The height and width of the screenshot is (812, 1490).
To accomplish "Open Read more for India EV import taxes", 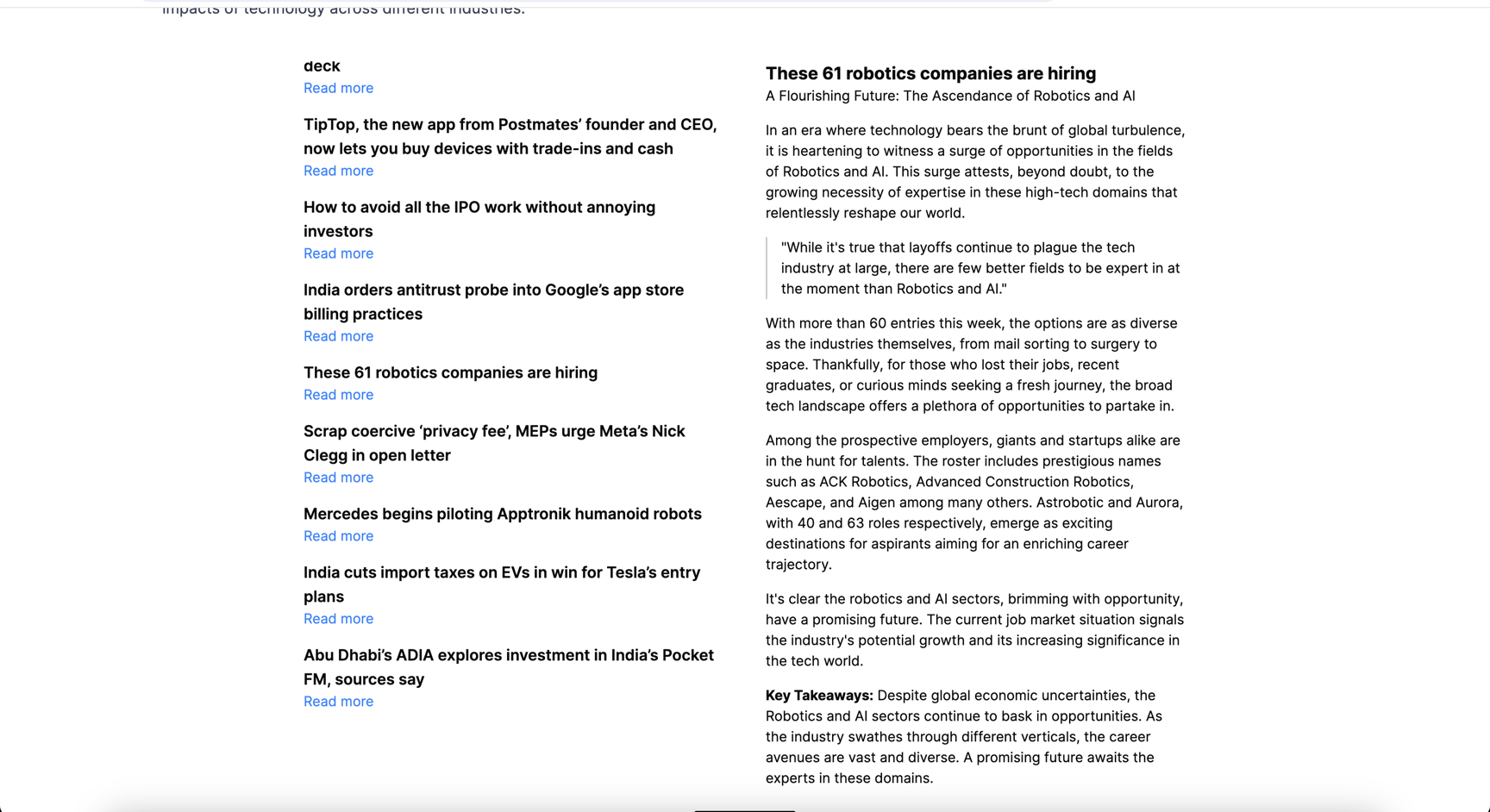I will point(338,619).
